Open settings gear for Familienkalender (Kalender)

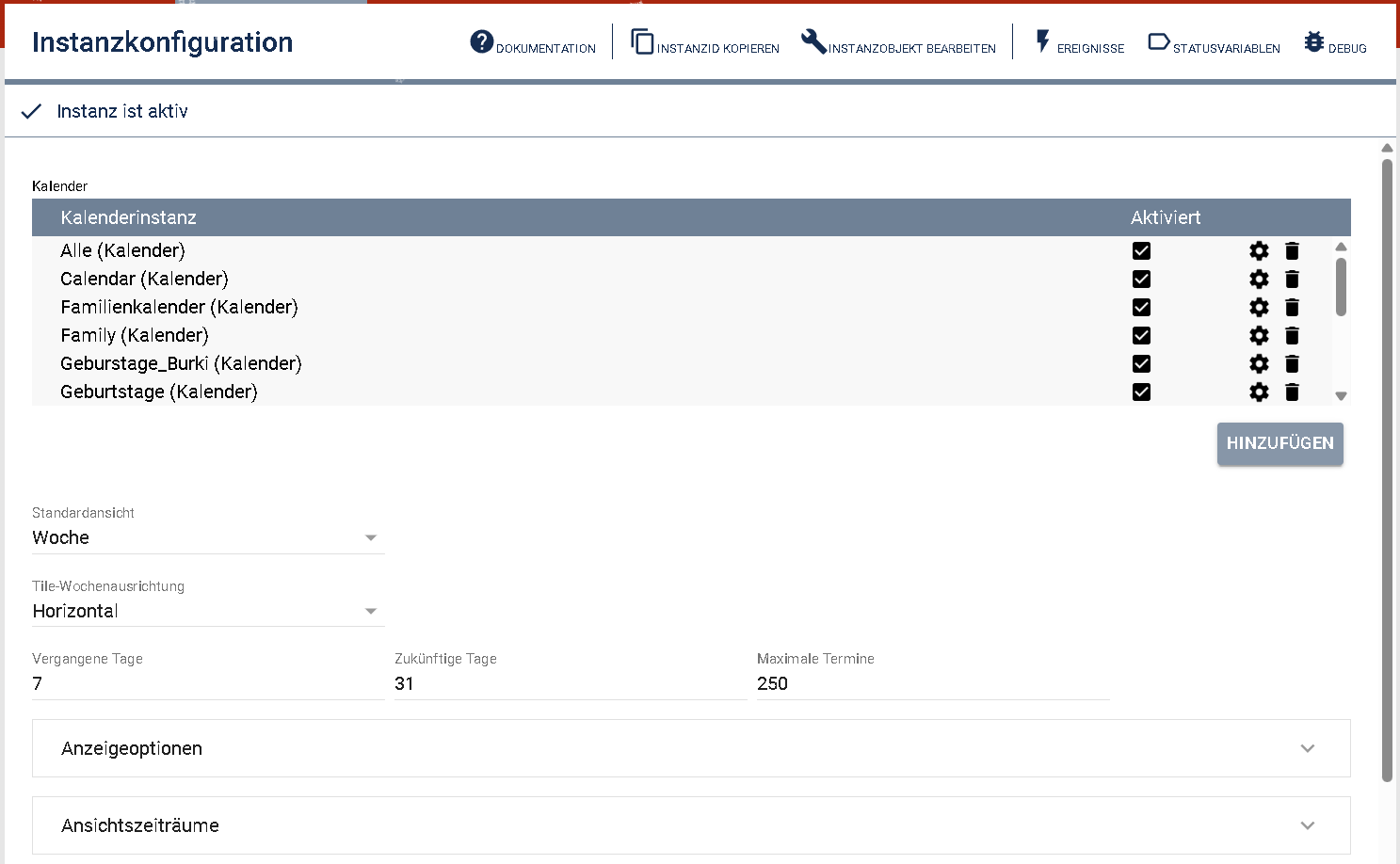1259,308
